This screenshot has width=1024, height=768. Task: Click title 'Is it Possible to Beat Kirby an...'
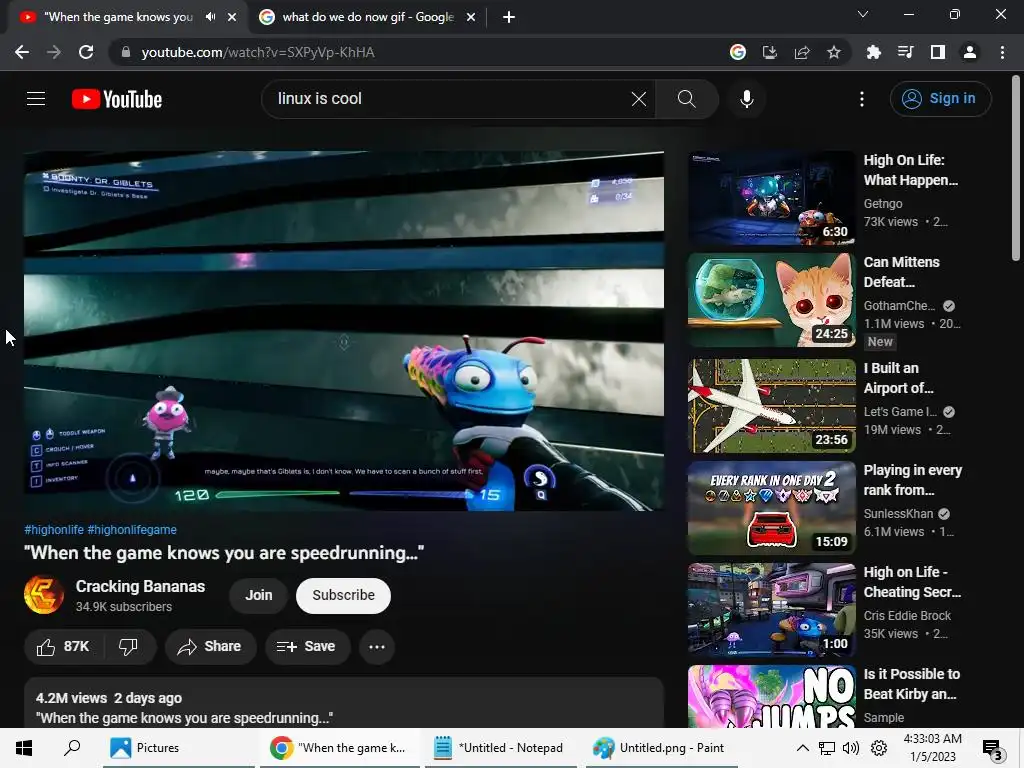pyautogui.click(x=912, y=684)
